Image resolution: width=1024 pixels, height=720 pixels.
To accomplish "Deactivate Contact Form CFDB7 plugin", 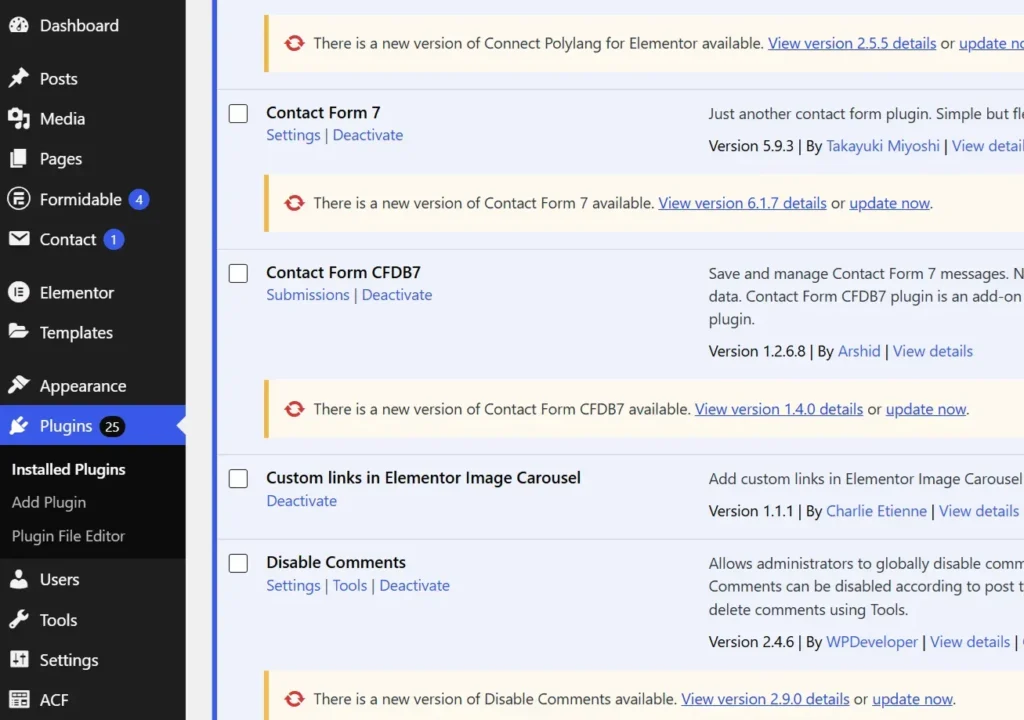I will coord(397,295).
